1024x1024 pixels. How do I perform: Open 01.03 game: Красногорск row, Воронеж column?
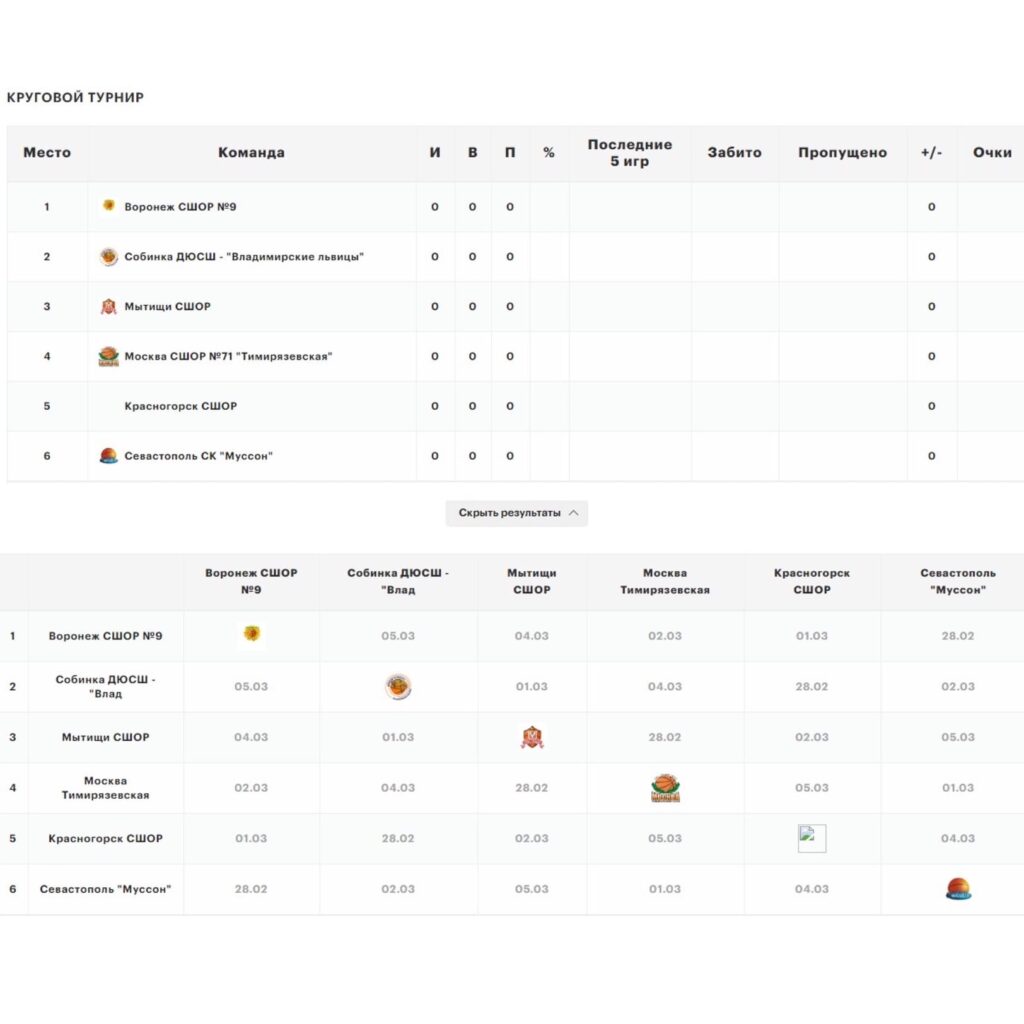click(251, 839)
